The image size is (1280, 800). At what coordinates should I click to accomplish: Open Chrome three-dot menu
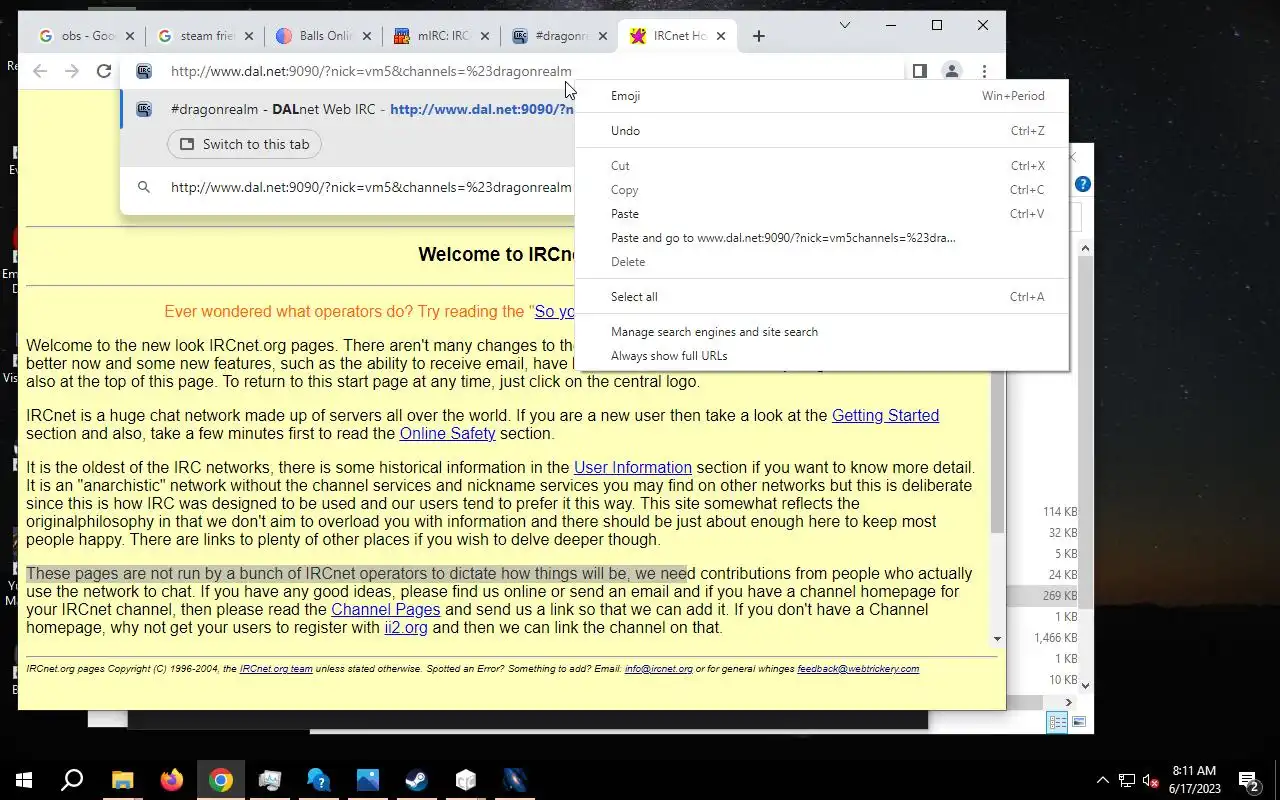pos(984,71)
